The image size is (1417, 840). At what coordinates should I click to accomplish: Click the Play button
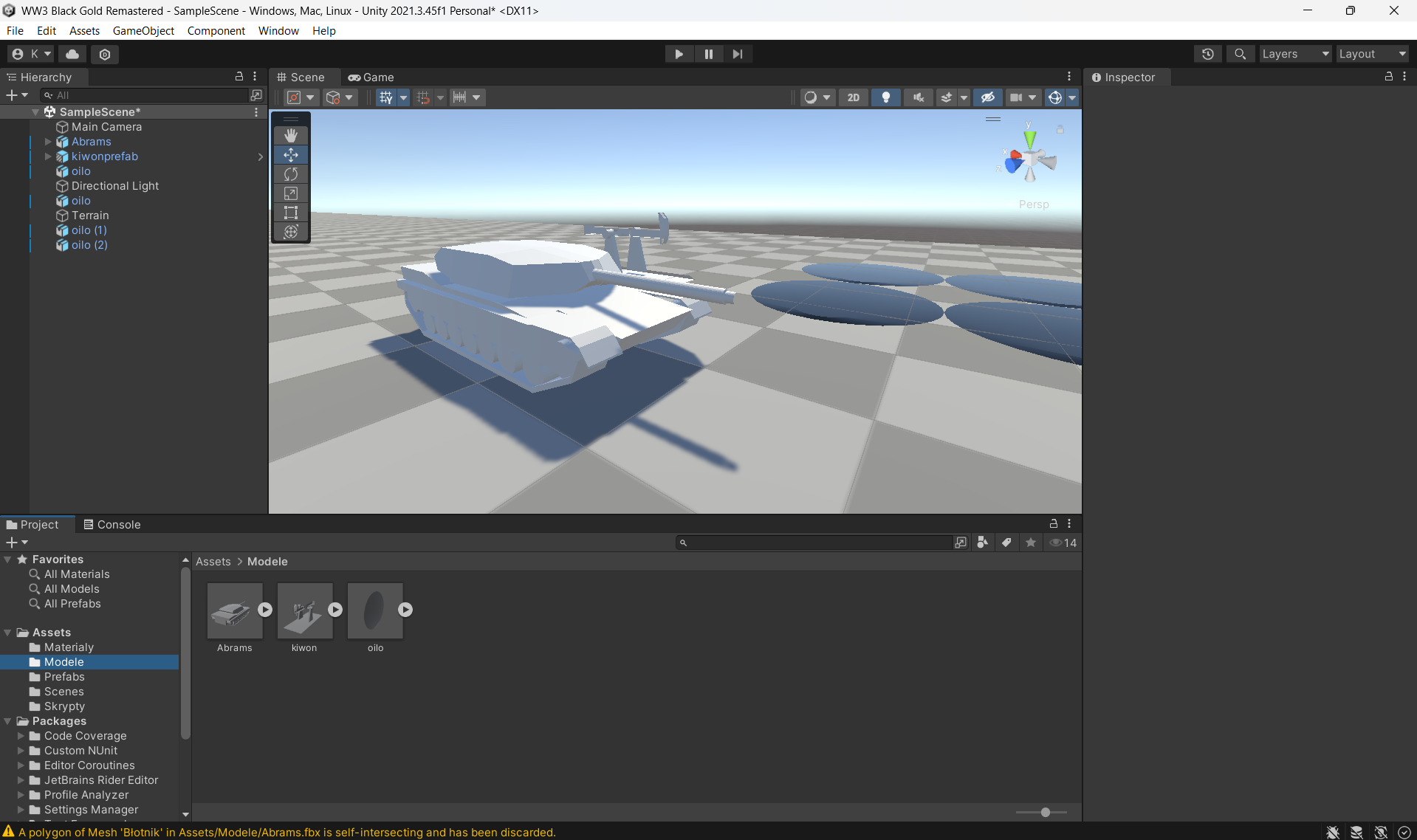(679, 54)
